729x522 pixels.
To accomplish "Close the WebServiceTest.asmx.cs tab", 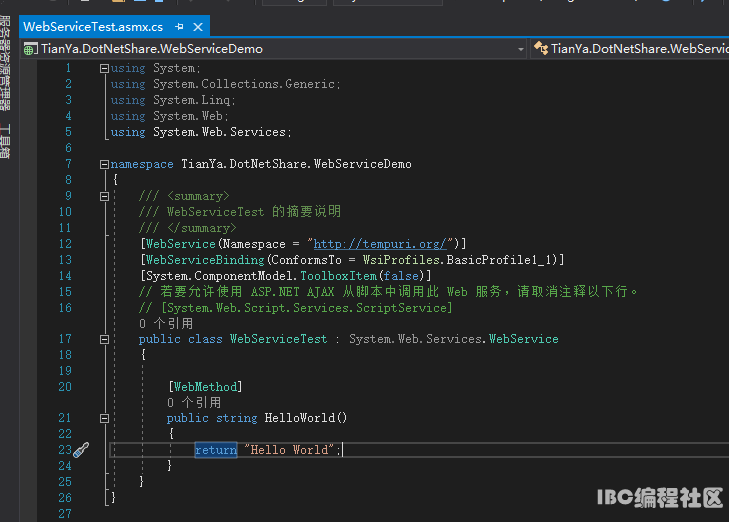I will (198, 27).
